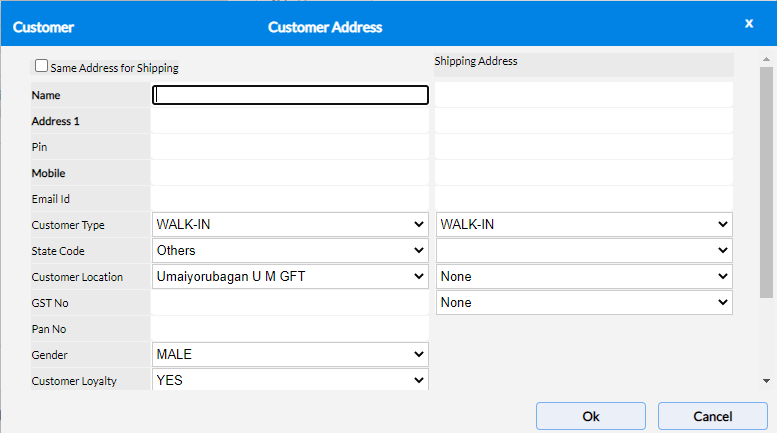Expand the Customer Loyalty YES dropdown

click(290, 380)
